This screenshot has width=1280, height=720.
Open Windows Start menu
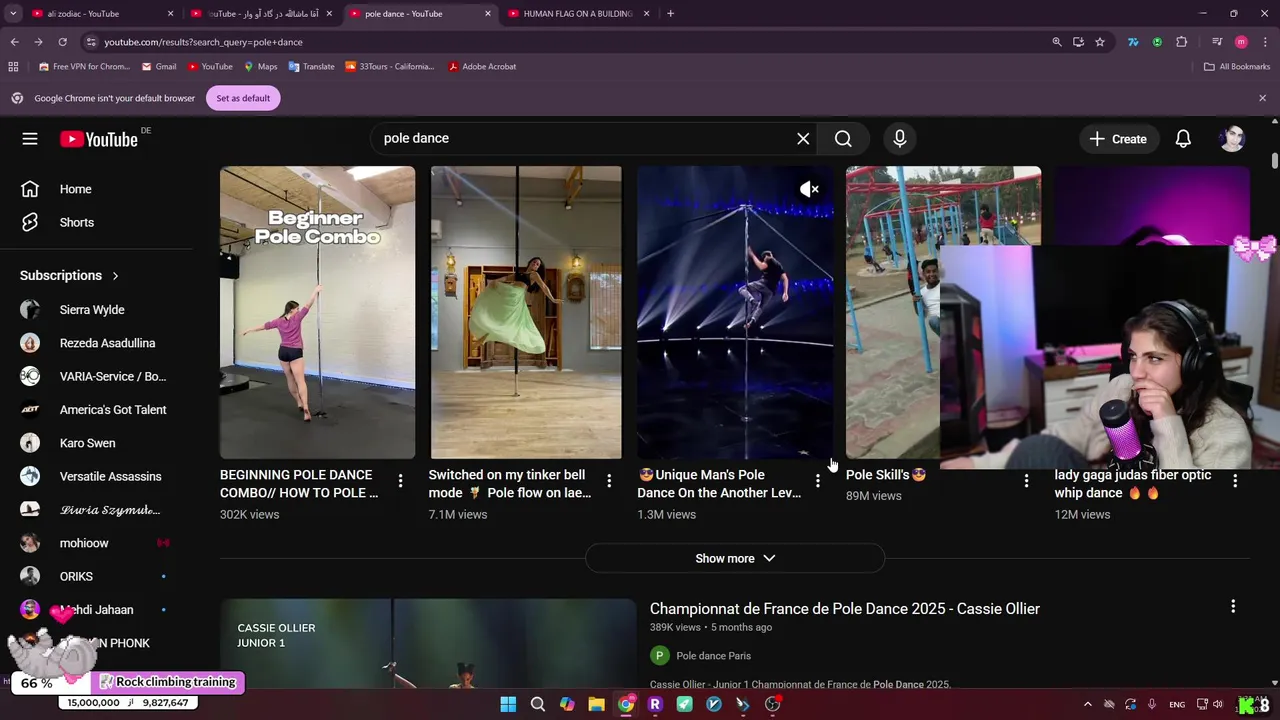click(x=508, y=704)
